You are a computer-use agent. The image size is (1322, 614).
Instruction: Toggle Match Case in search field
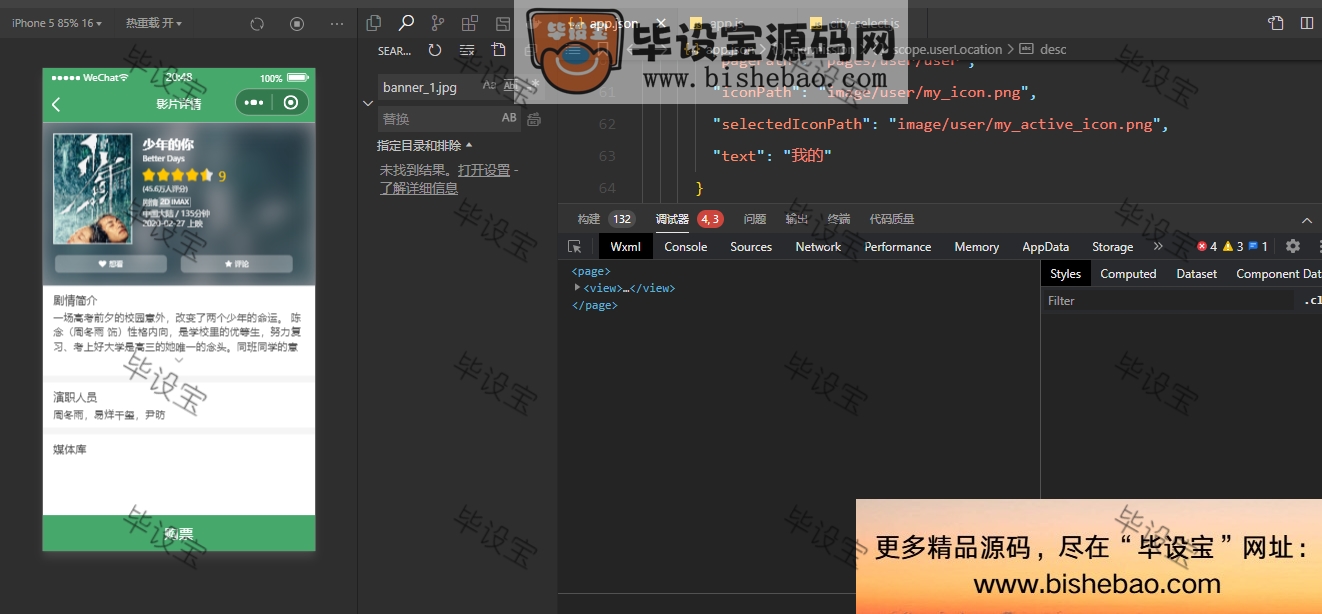click(489, 86)
